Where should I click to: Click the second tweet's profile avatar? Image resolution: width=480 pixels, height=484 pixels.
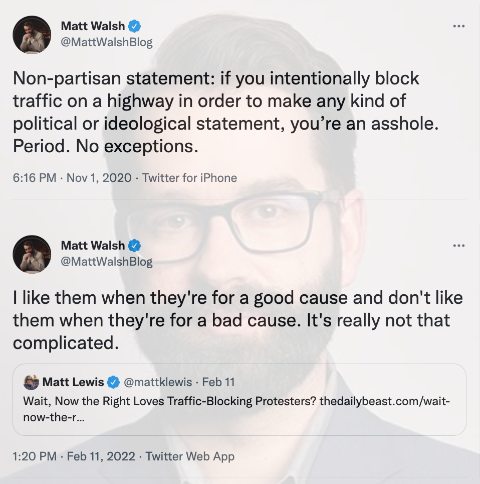(32, 254)
